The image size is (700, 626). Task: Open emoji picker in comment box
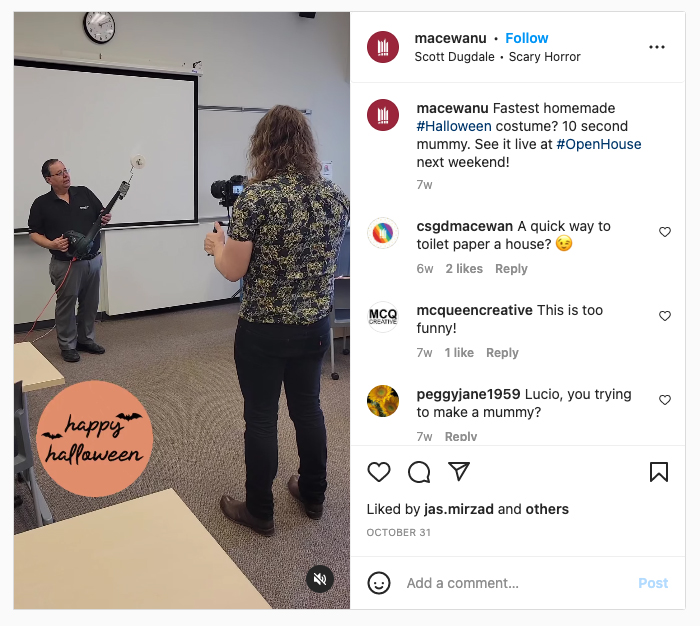click(x=379, y=583)
